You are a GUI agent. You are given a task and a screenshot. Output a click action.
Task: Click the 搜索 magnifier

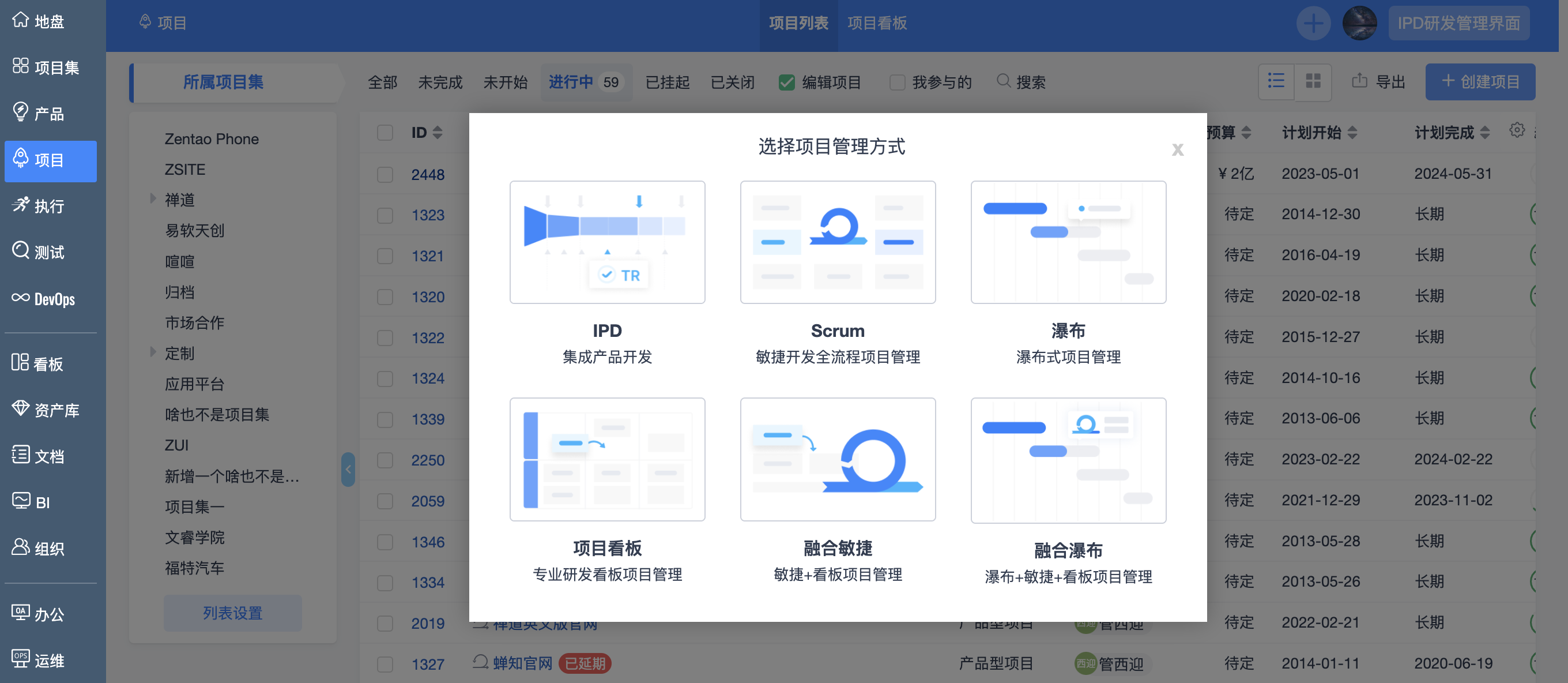point(1003,81)
